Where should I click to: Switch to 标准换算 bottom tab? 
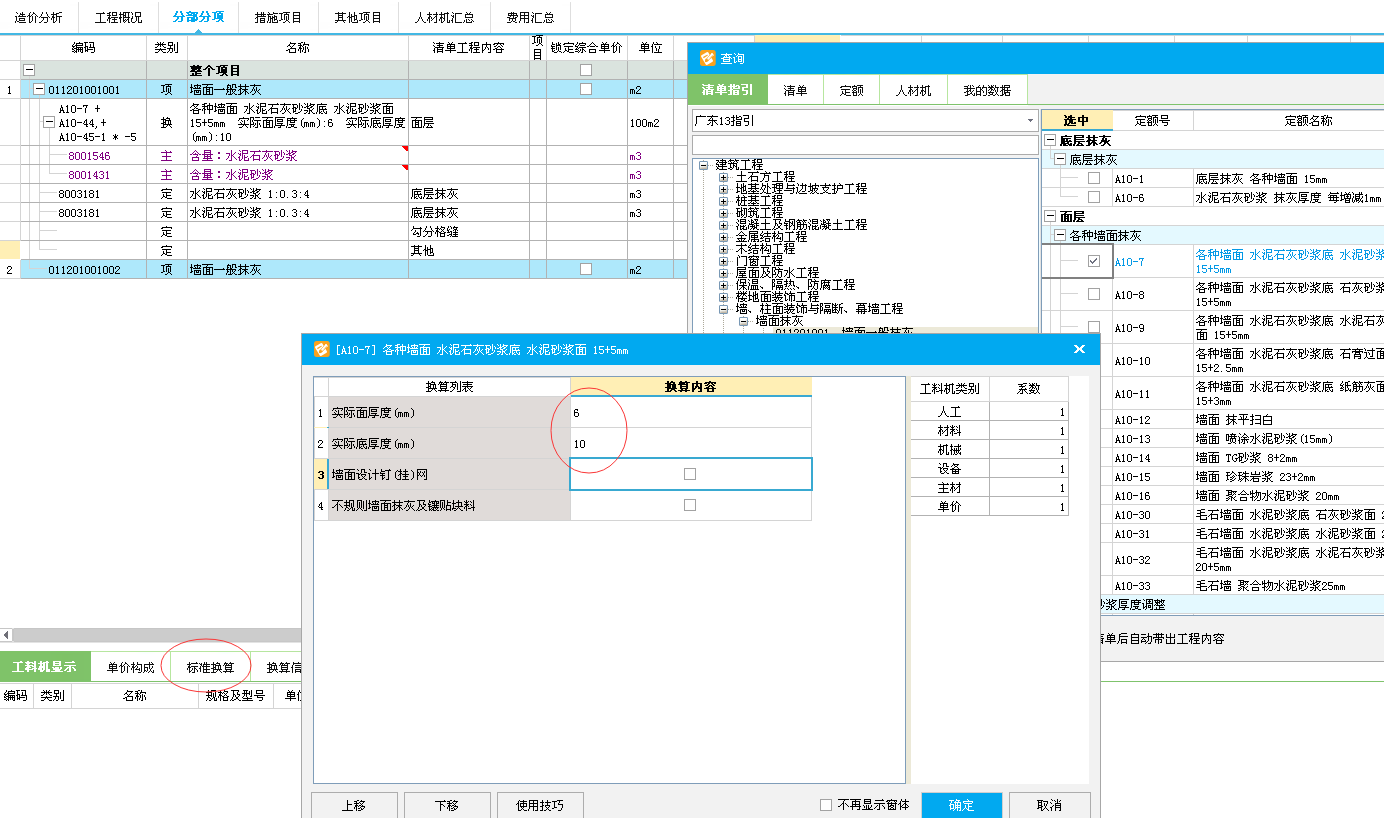point(210,667)
